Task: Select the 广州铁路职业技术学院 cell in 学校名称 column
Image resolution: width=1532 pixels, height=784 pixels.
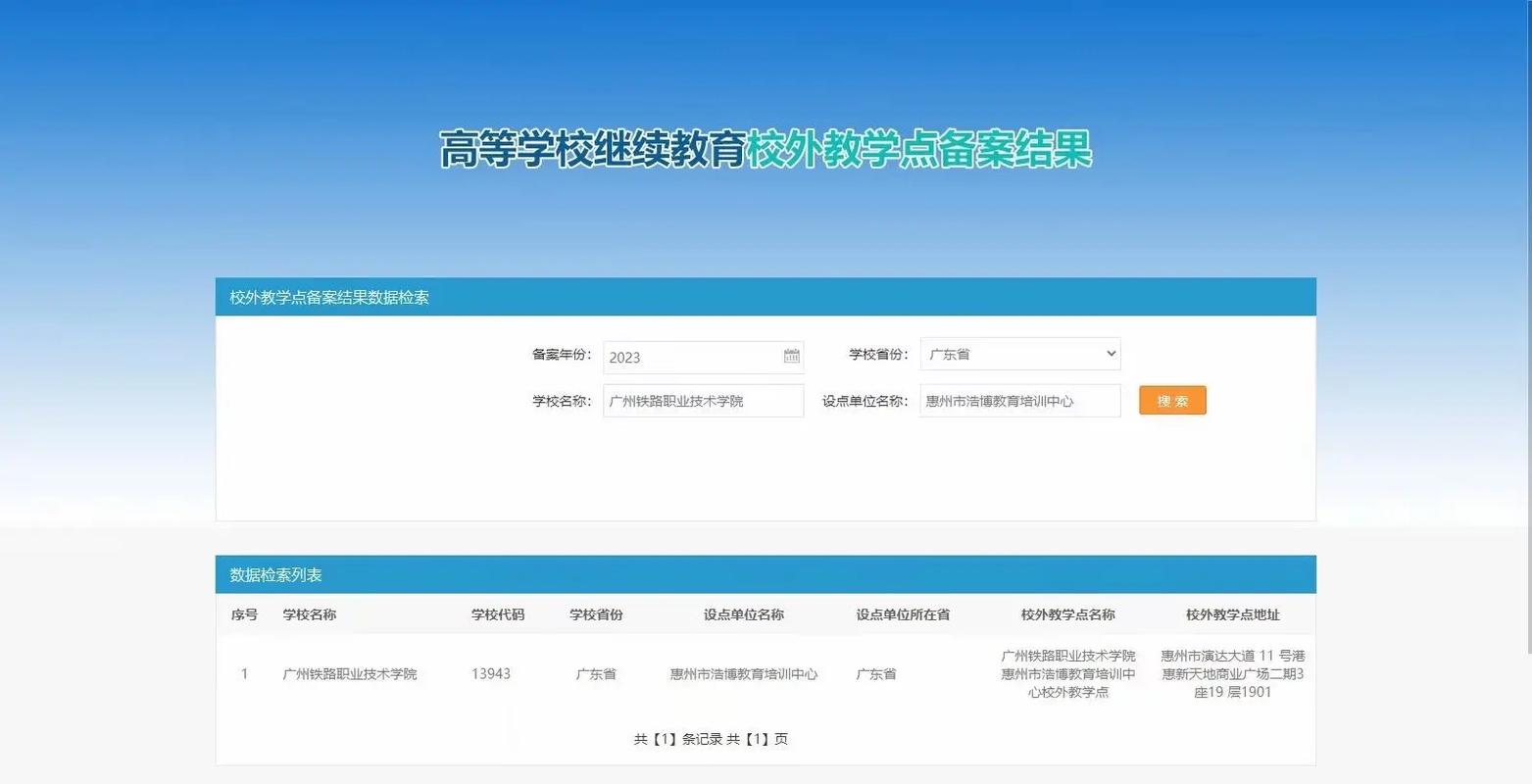Action: click(x=350, y=674)
